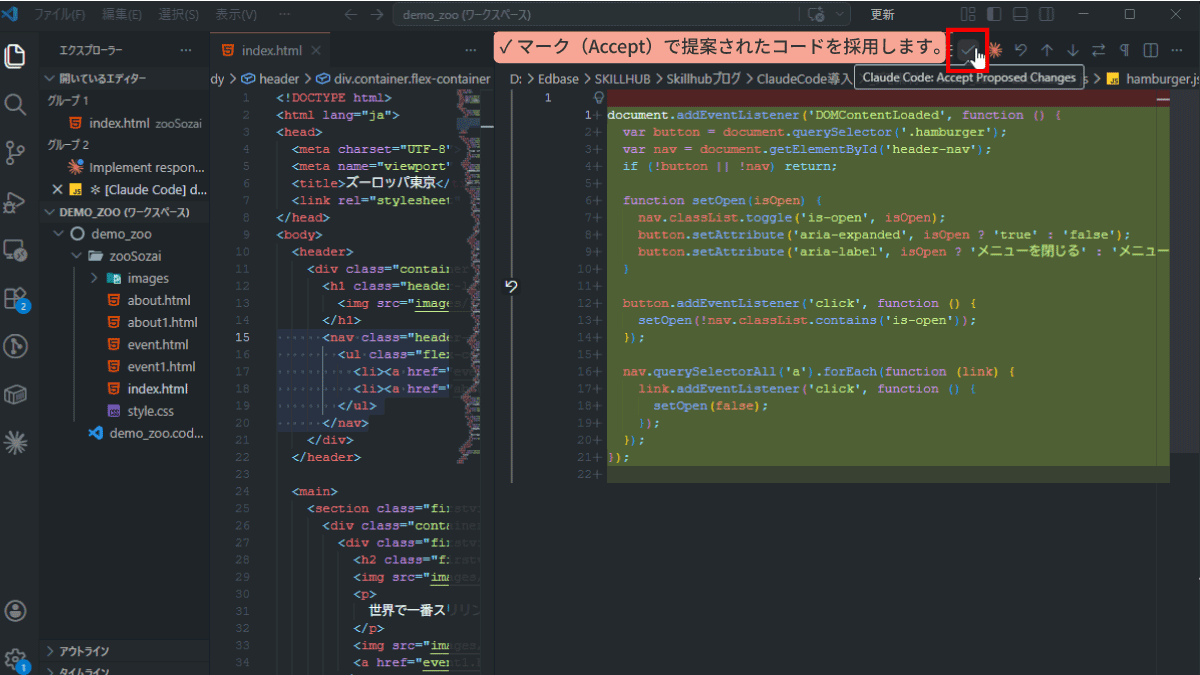Go to previous change using up arrow
The height and width of the screenshot is (675, 1200).
point(1046,50)
